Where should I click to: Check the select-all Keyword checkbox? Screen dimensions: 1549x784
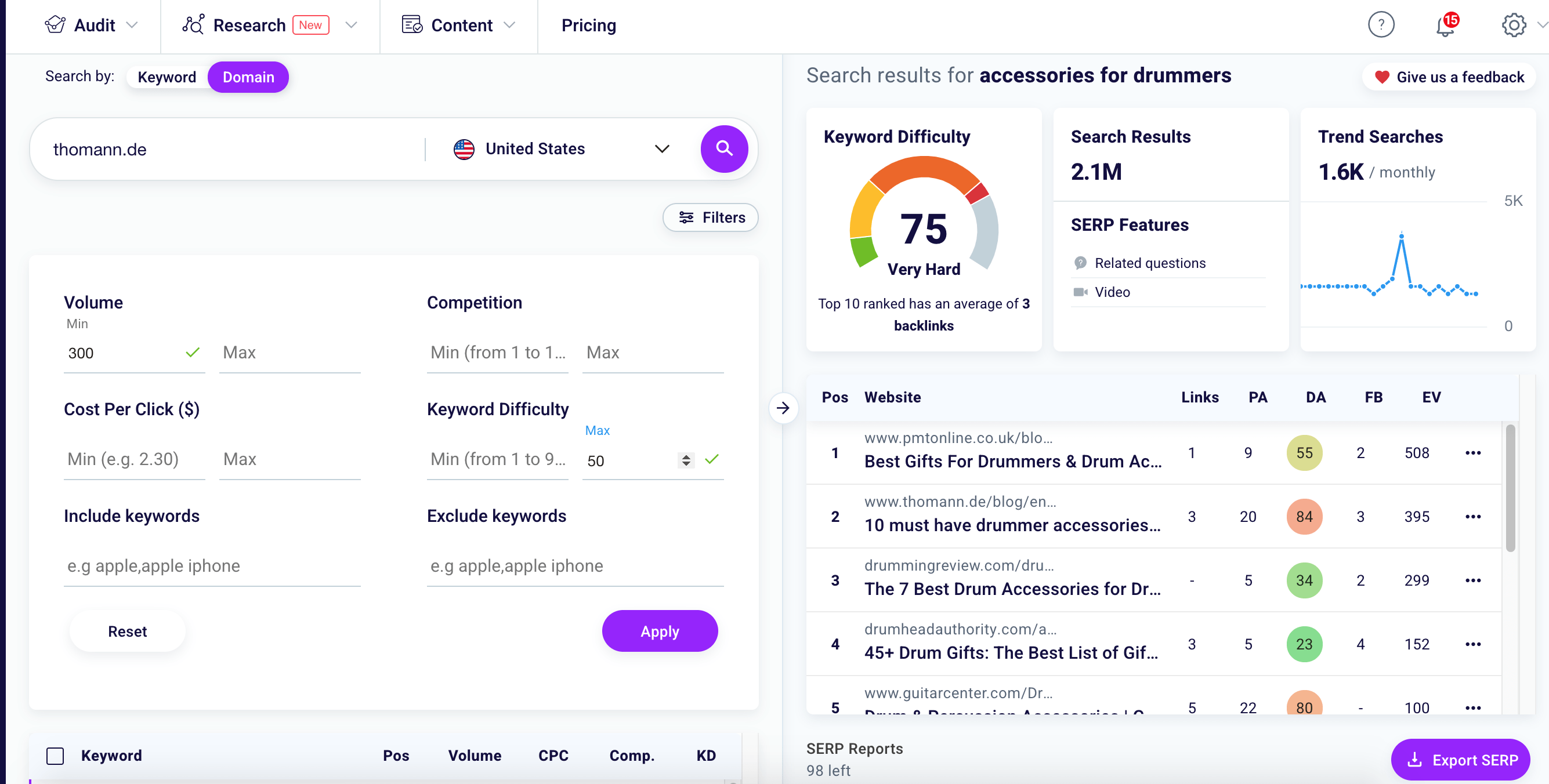coord(55,756)
